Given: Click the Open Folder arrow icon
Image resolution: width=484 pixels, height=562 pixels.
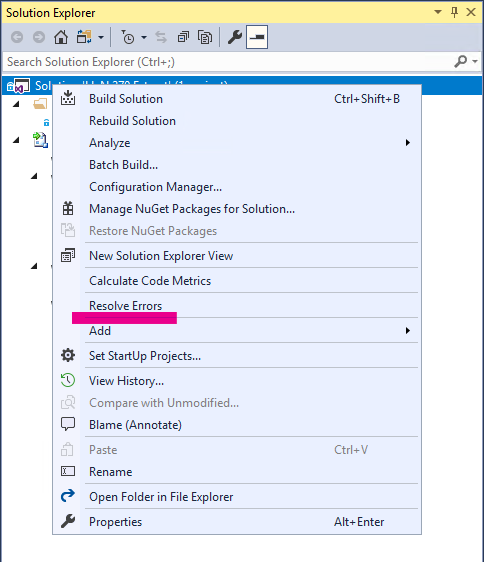Looking at the screenshot, I should 68,496.
